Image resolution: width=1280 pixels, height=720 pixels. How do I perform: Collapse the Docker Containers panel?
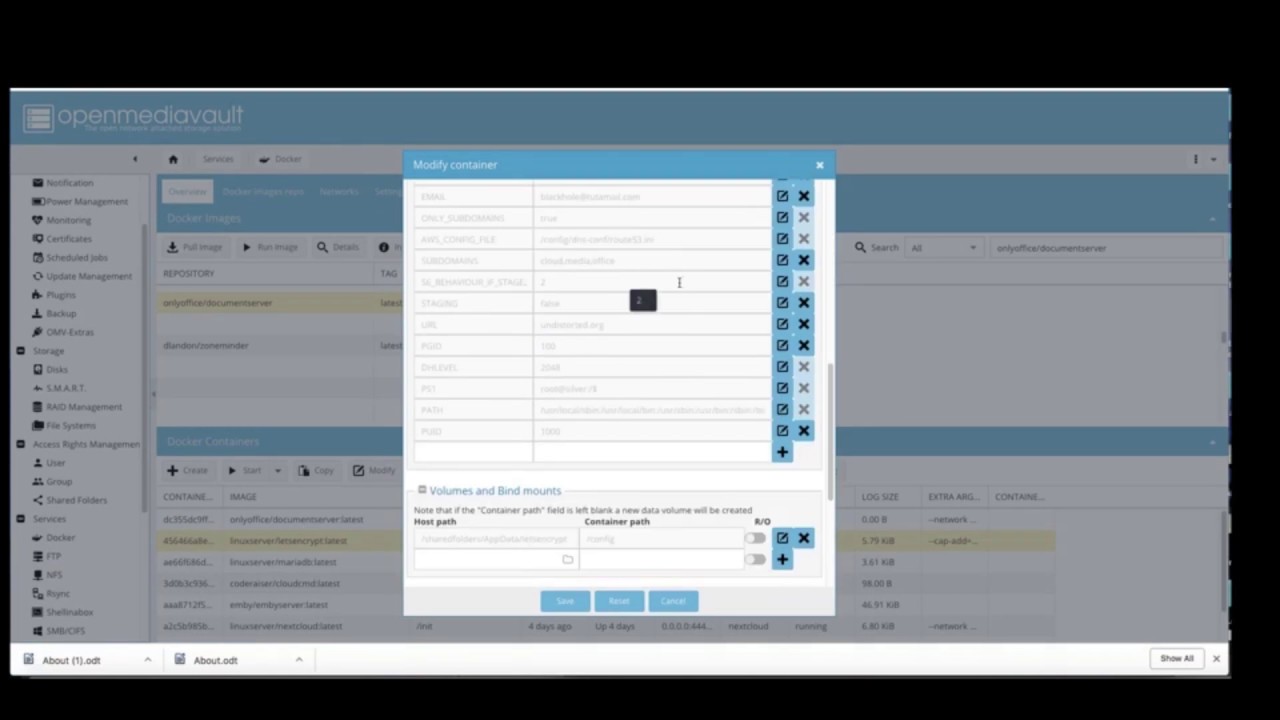tap(1213, 441)
